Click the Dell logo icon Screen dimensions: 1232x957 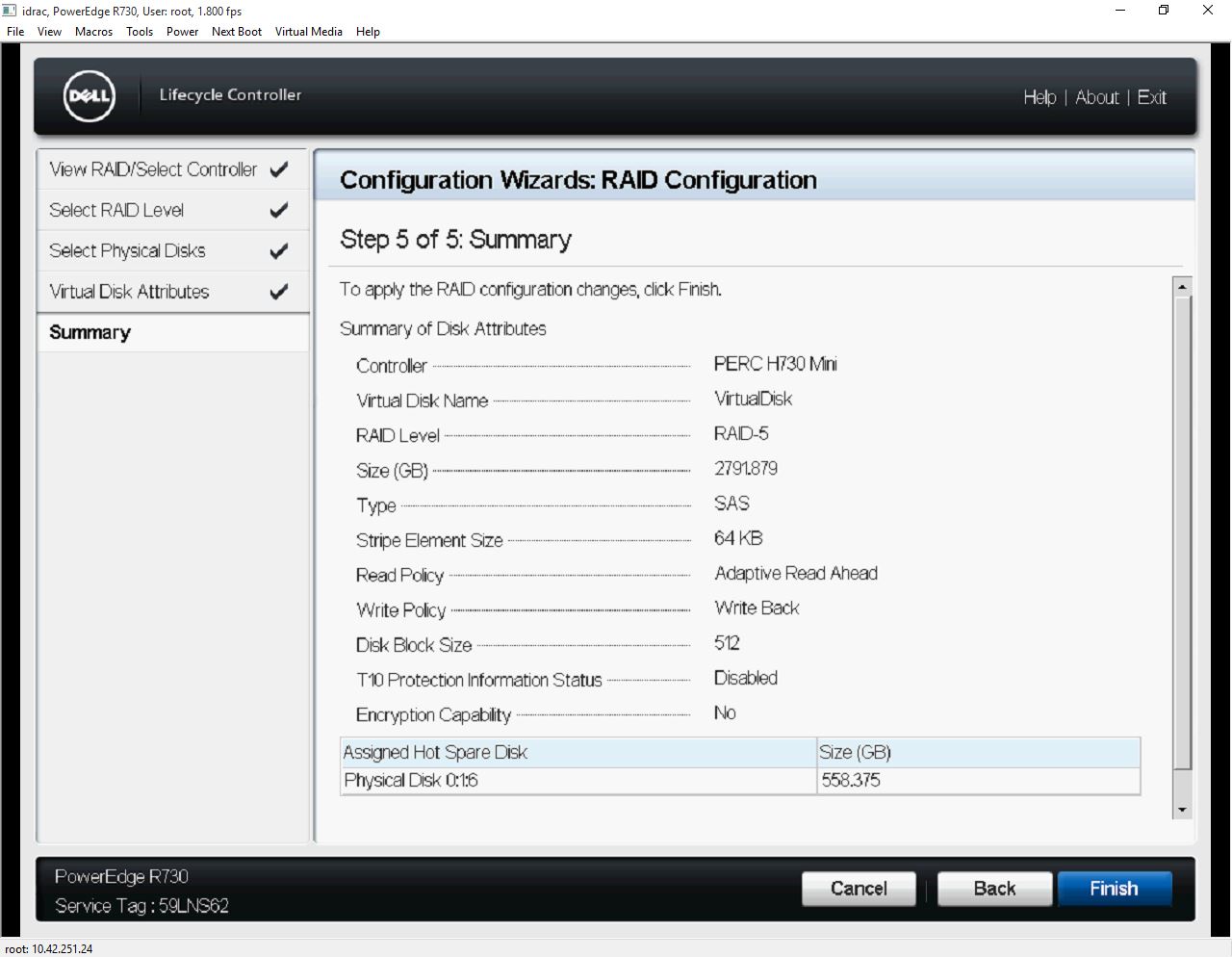click(x=89, y=96)
